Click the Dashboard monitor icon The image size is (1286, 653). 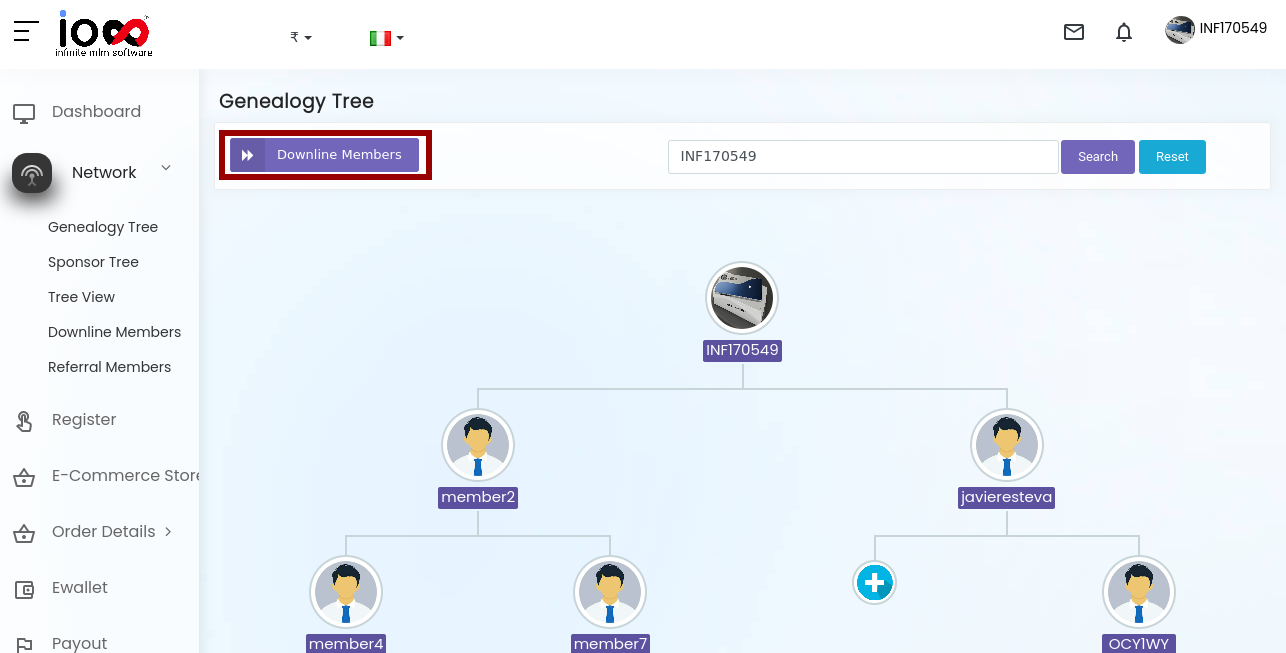(x=24, y=113)
